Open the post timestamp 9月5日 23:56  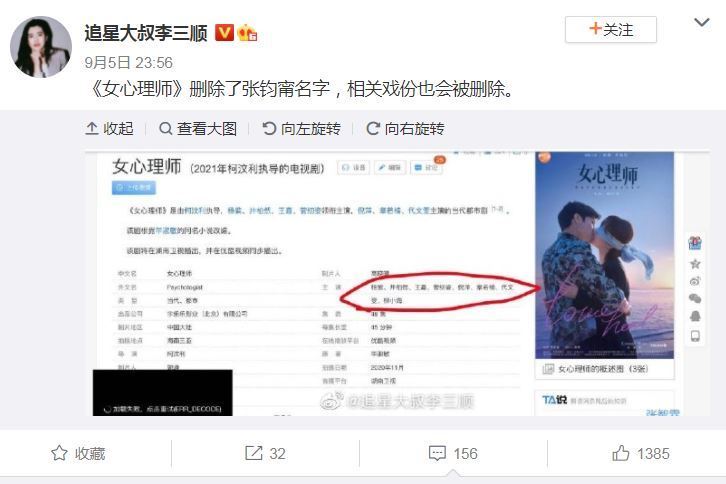128,63
